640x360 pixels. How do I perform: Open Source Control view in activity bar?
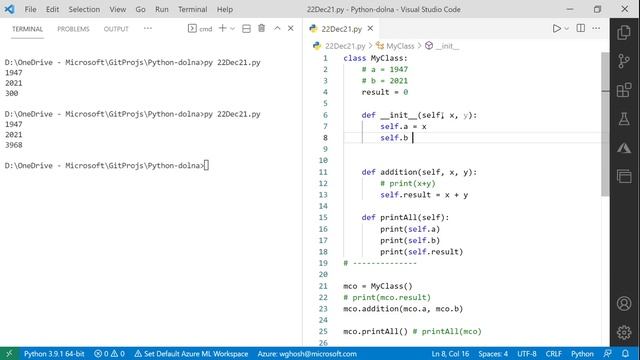[x=624, y=61]
